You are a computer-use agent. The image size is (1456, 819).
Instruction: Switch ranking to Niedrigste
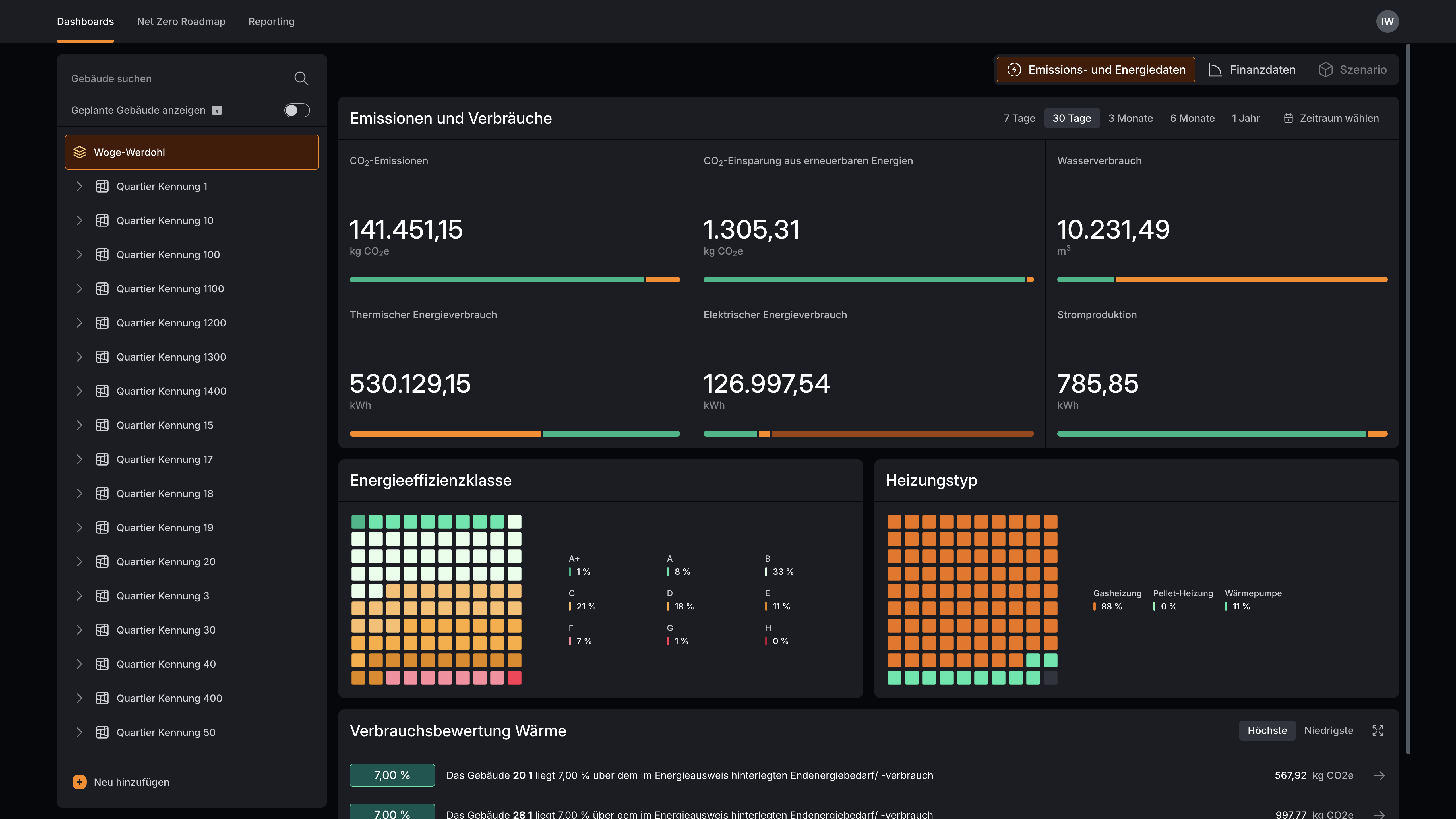(1328, 730)
